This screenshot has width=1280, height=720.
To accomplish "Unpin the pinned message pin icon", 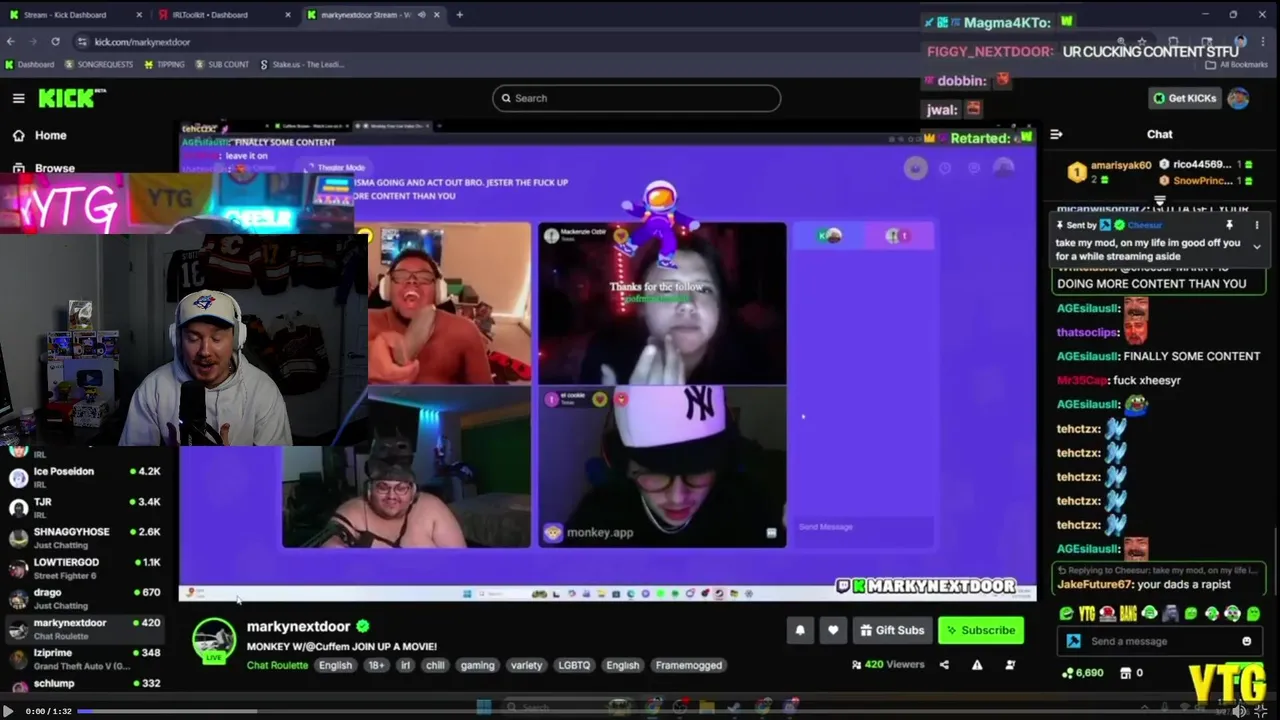I will [x=1229, y=225].
